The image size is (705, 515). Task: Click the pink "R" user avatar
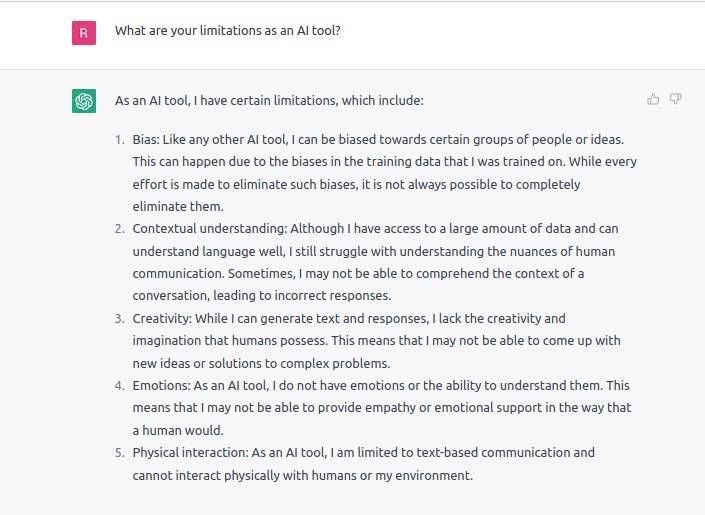click(84, 32)
